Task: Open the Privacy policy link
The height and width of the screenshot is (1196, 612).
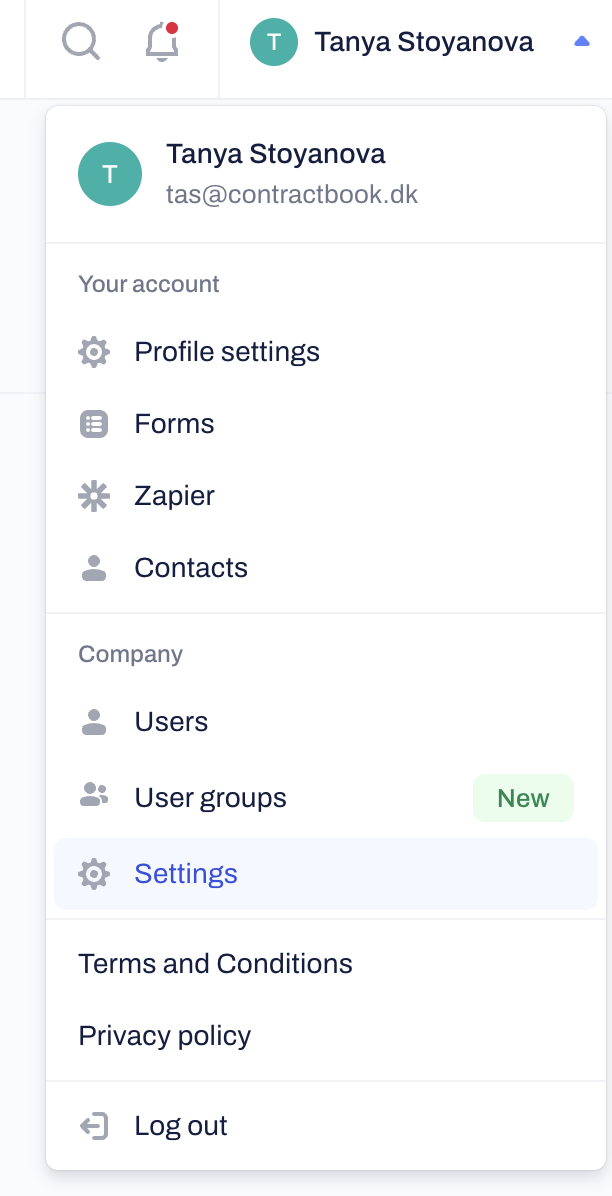Action: click(x=165, y=1036)
